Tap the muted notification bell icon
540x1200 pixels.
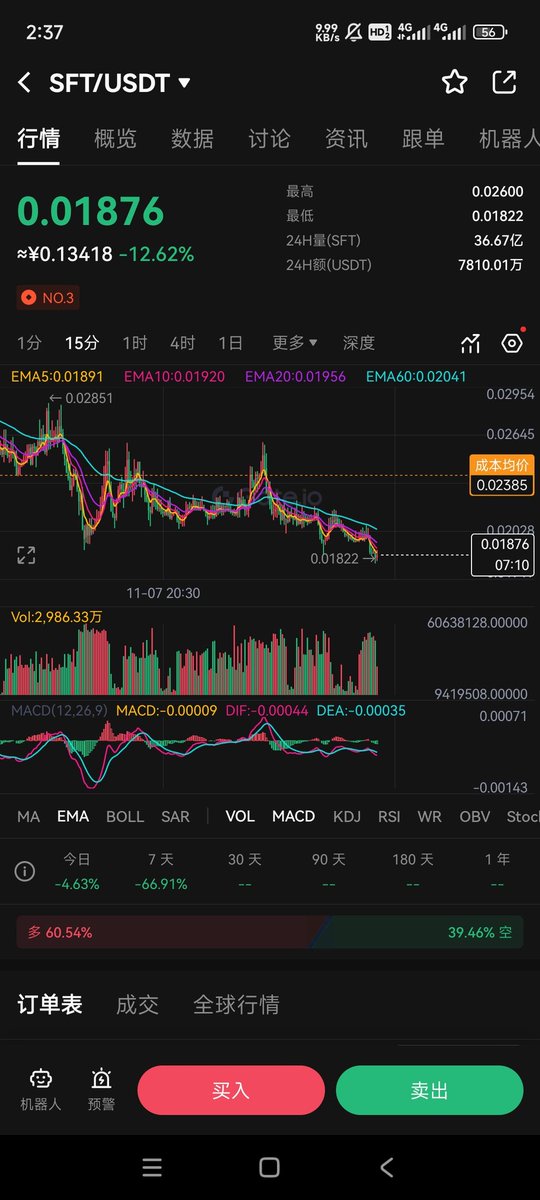pyautogui.click(x=353, y=32)
